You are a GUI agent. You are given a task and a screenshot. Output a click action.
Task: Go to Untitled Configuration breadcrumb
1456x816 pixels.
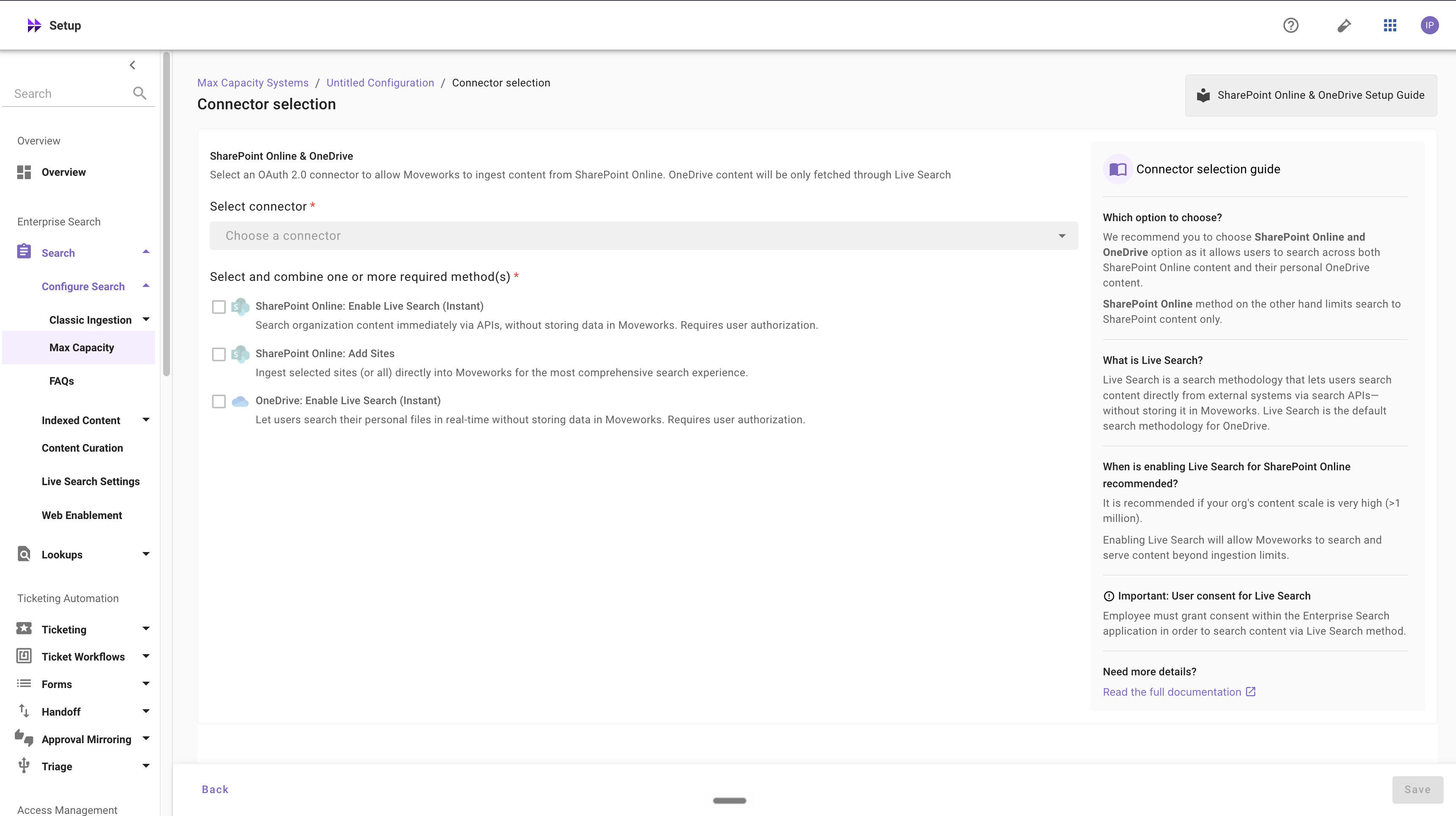(381, 83)
